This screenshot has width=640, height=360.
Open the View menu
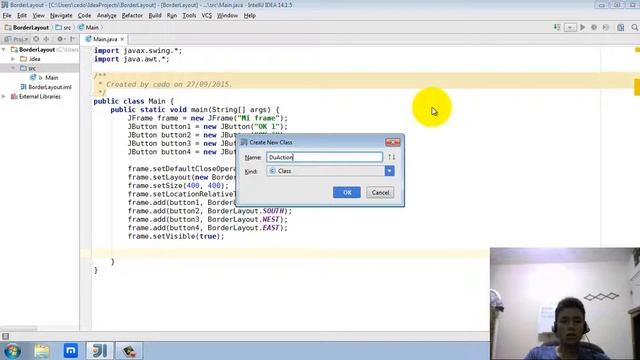pyautogui.click(x=38, y=16)
